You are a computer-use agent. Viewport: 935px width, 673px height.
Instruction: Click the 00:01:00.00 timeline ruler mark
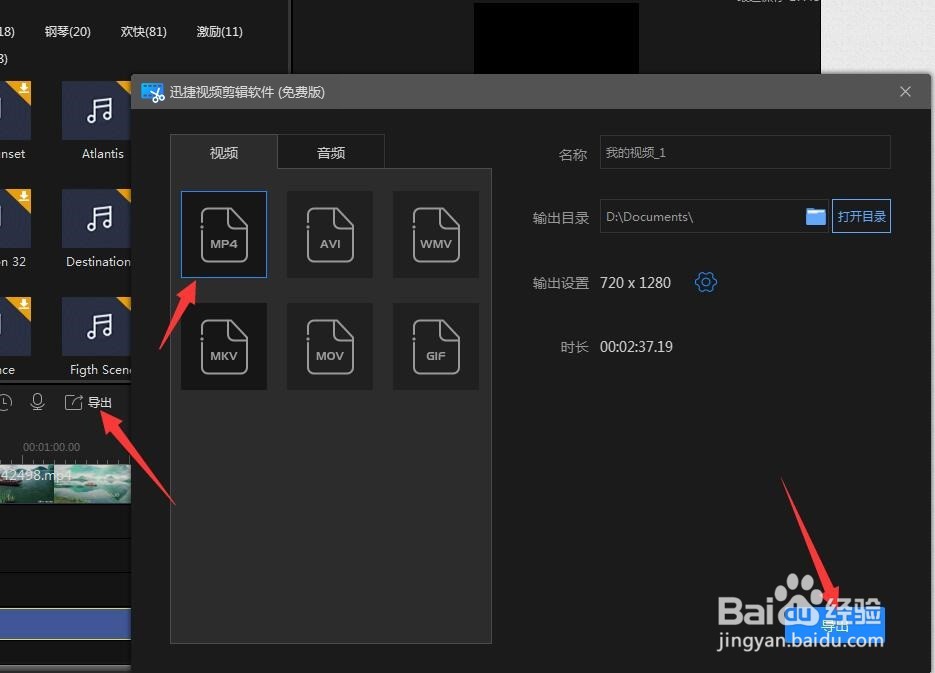pyautogui.click(x=51, y=447)
